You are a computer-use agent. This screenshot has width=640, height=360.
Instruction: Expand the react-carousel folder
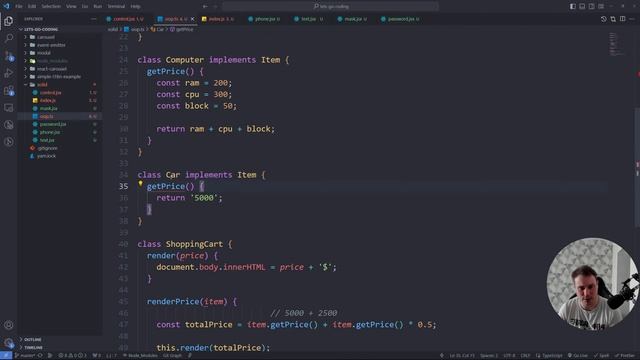59,69
